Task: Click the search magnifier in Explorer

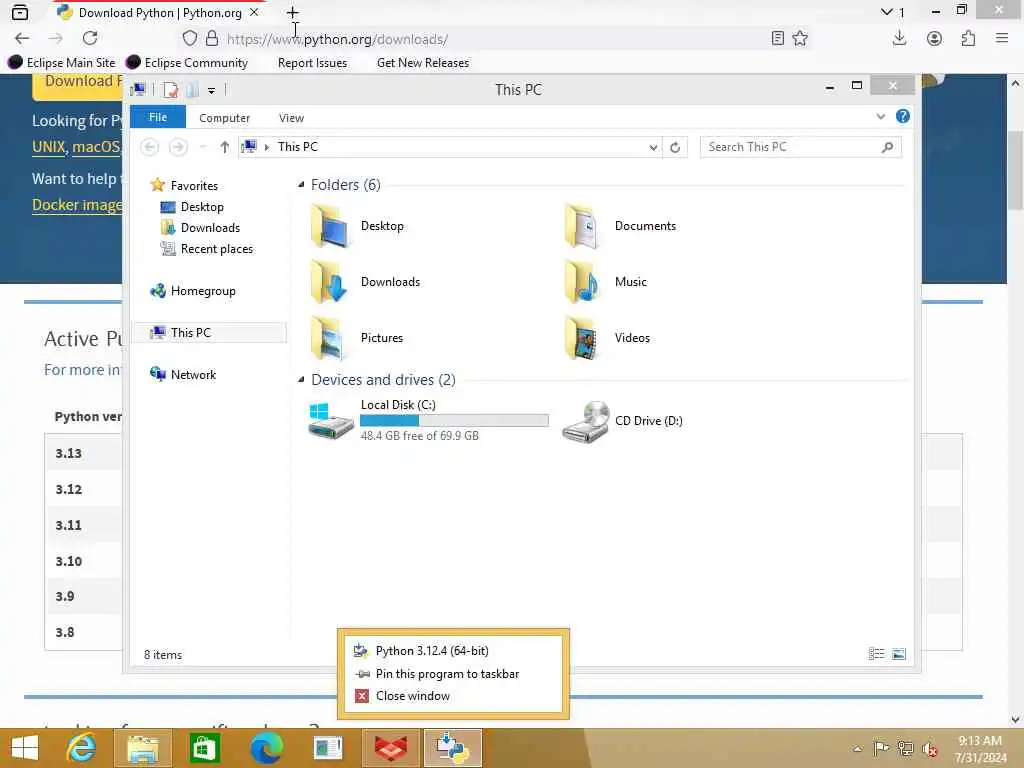Action: [887, 147]
